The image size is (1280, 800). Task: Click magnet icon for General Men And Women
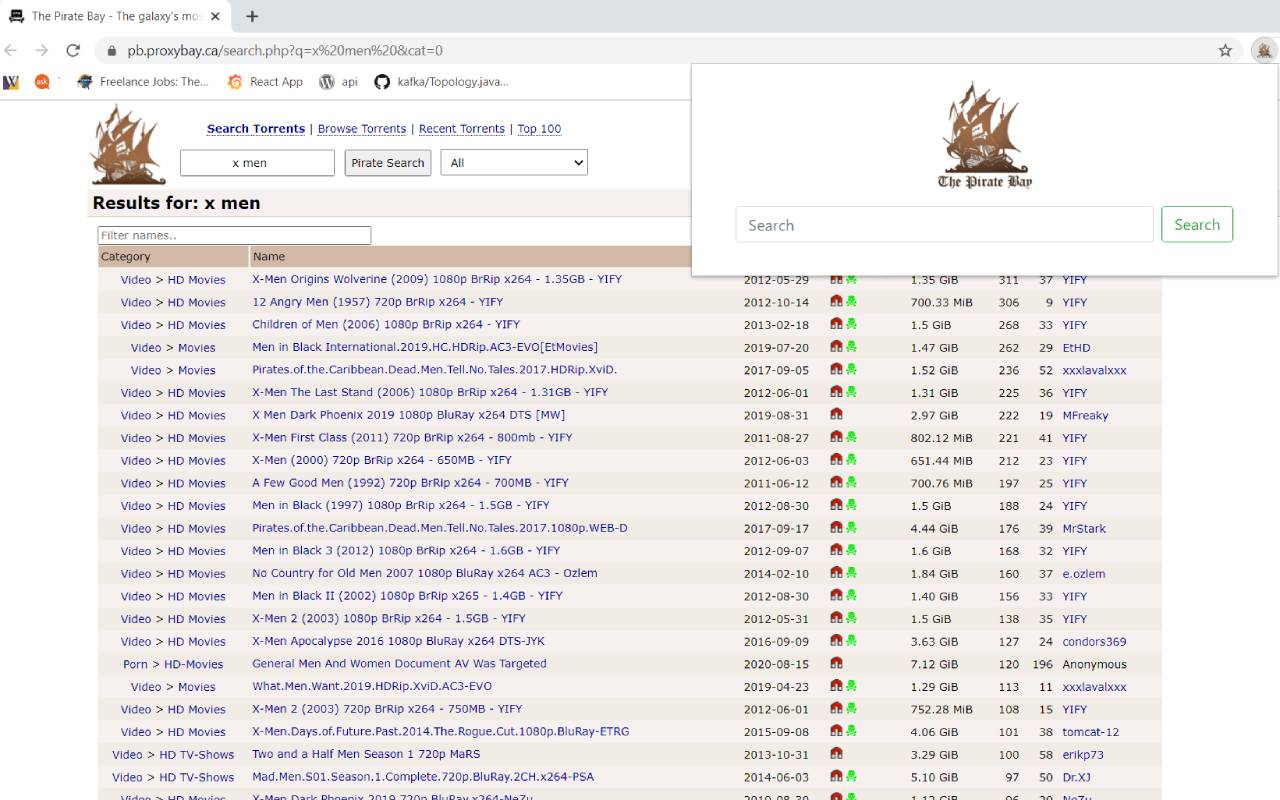[836, 663]
